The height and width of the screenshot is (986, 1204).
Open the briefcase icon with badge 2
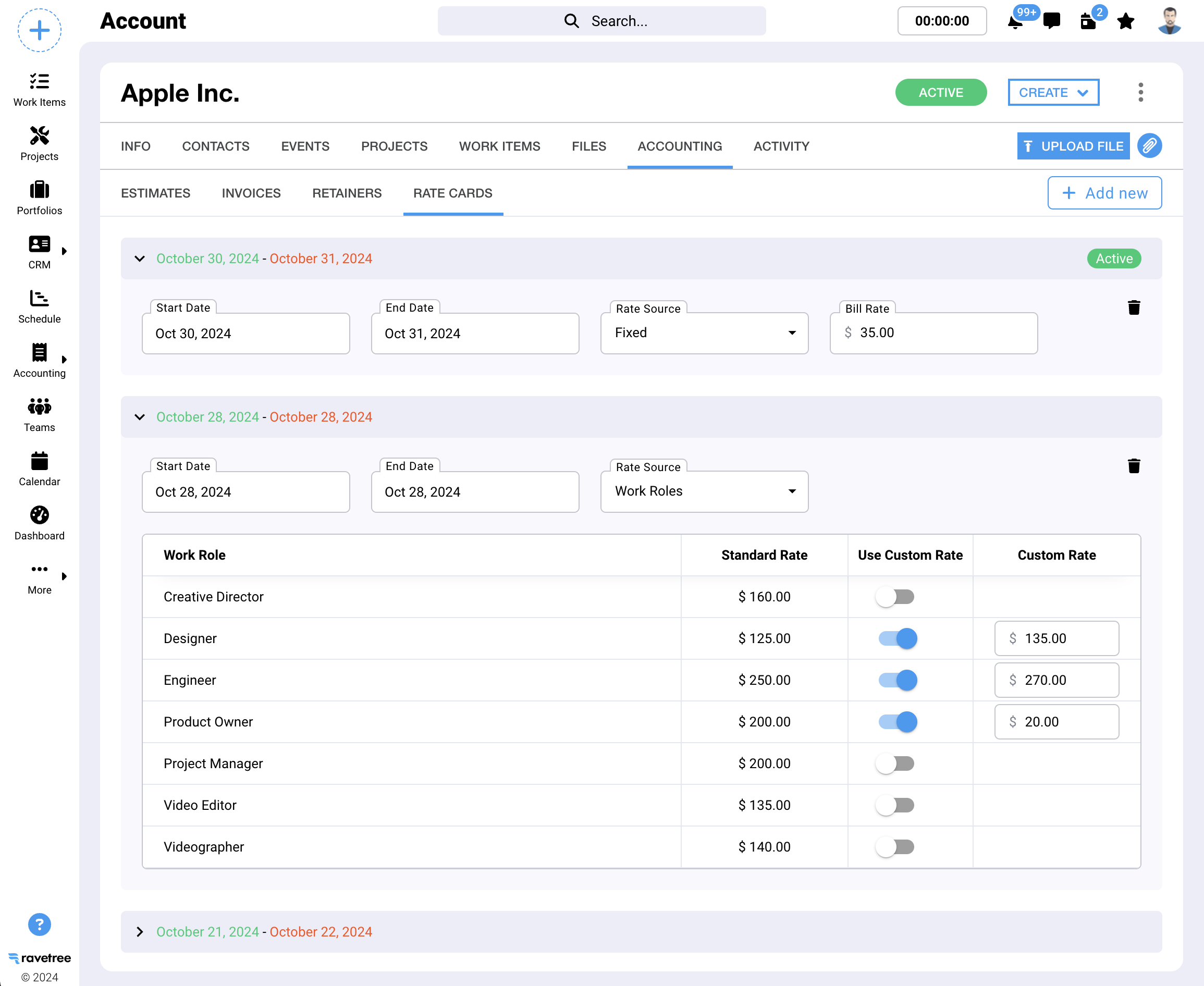pos(1088,21)
